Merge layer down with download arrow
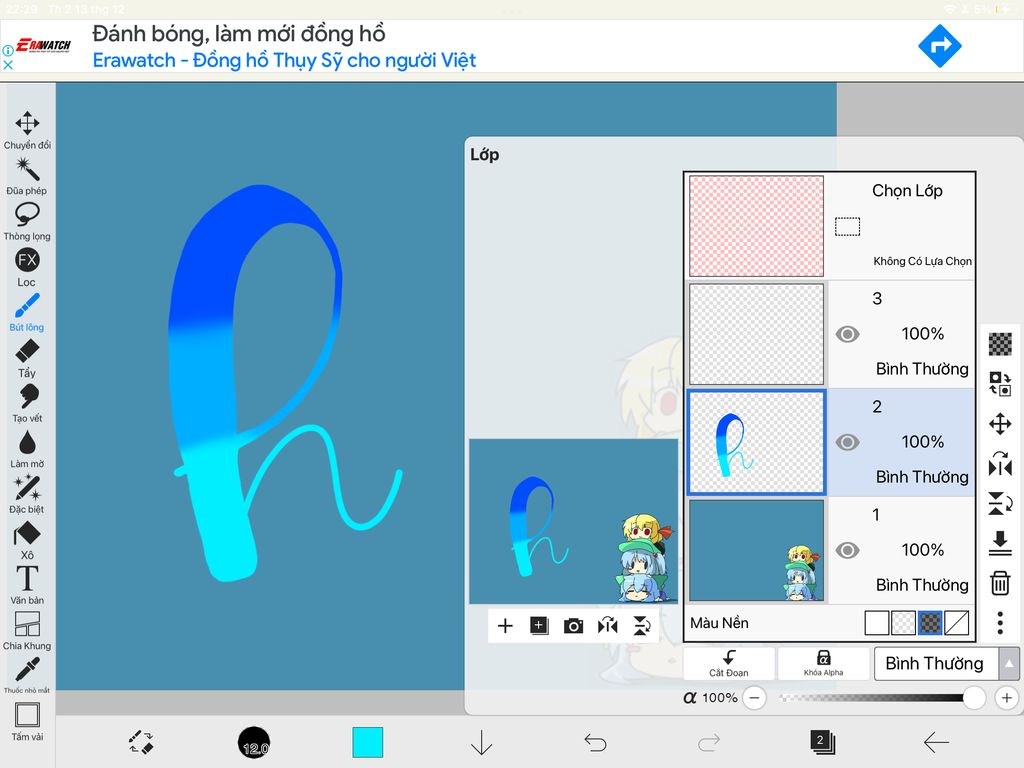Viewport: 1024px width, 768px height. [x=1000, y=543]
